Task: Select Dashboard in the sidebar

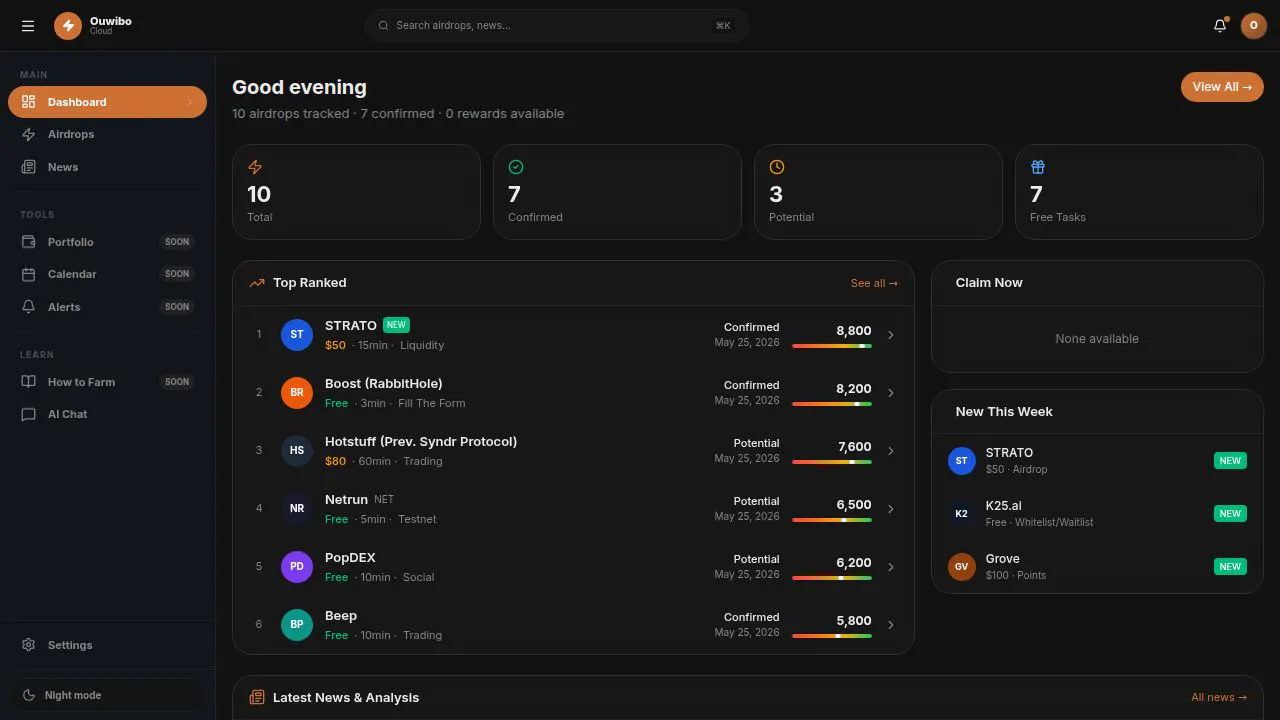Action: pos(107,102)
